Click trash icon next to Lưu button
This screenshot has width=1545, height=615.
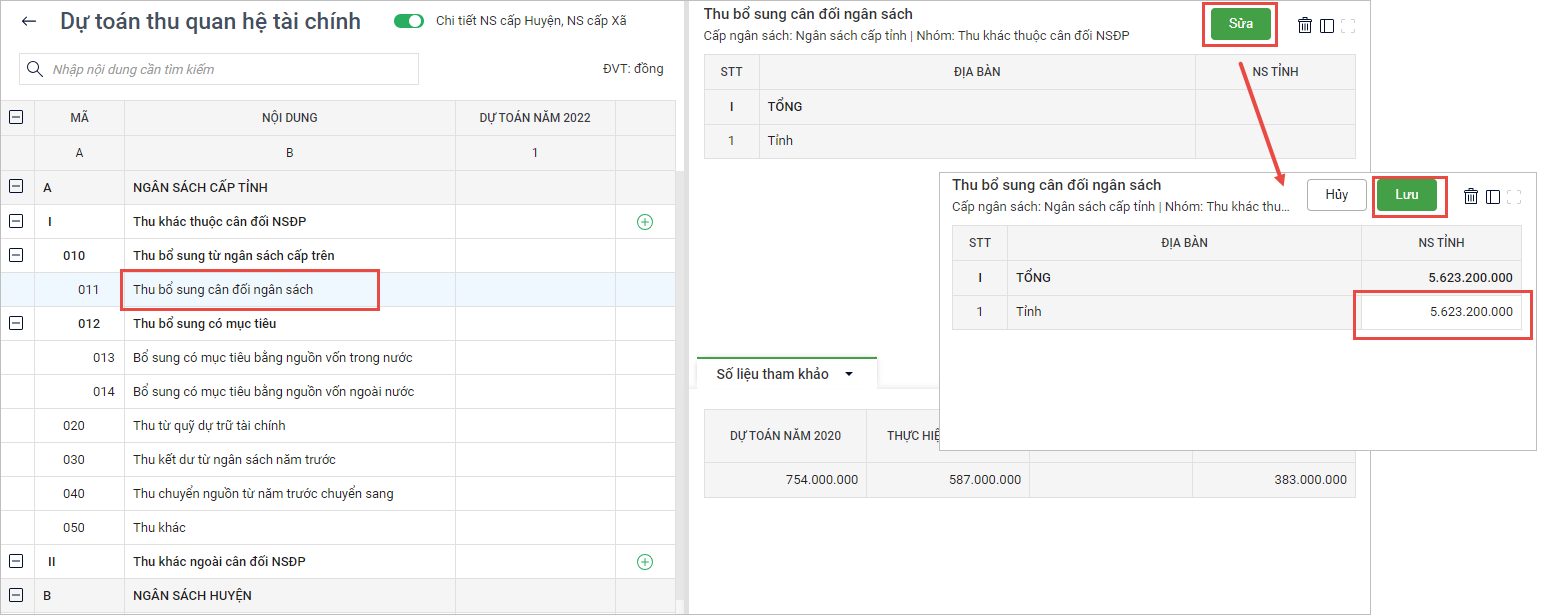coord(1471,196)
